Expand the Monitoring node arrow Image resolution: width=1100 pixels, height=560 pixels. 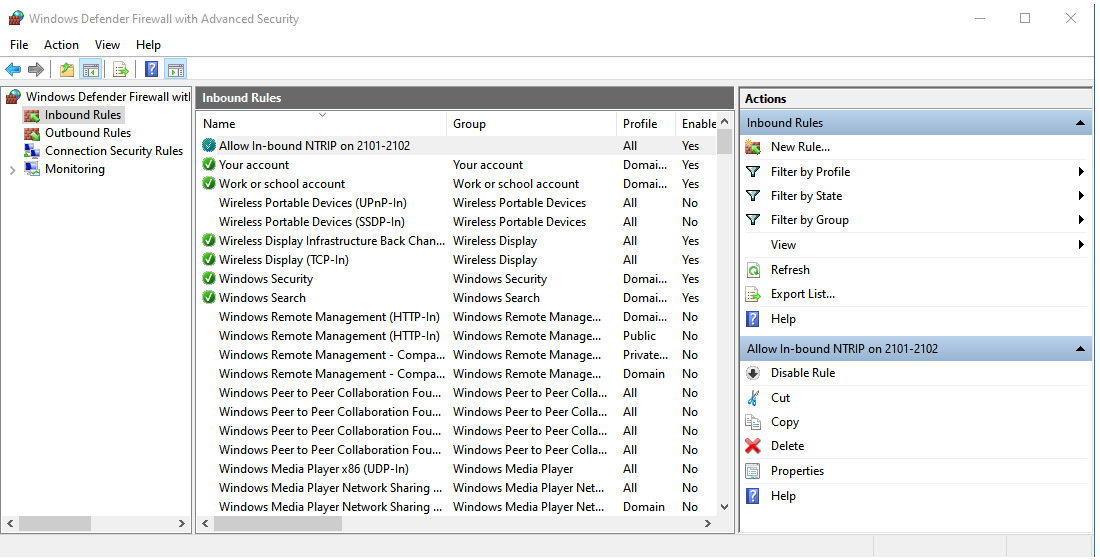click(12, 170)
